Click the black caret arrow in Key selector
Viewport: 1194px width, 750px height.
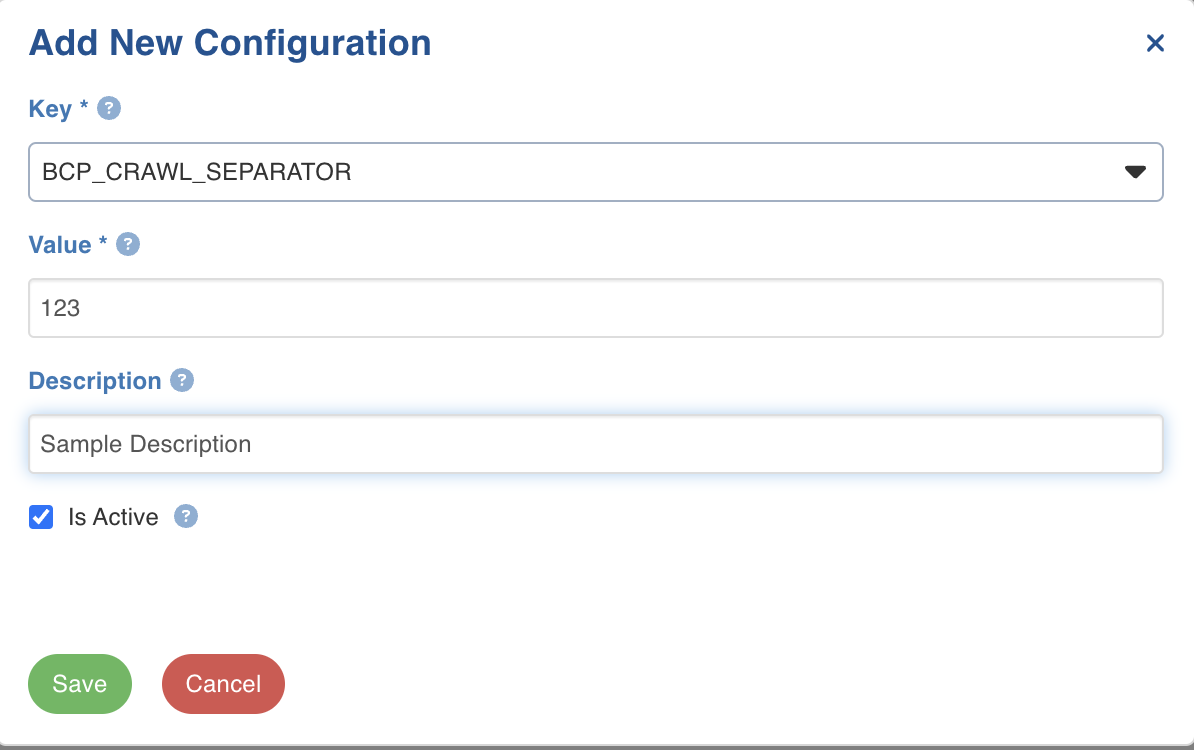1135,172
